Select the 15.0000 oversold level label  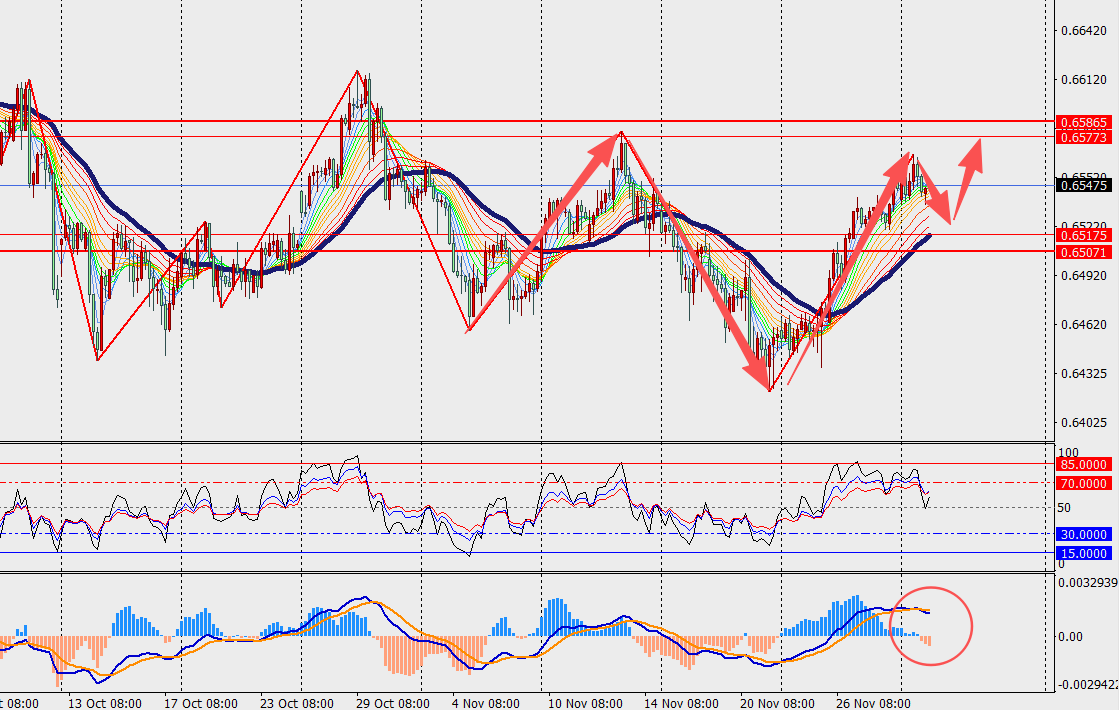(1083, 553)
